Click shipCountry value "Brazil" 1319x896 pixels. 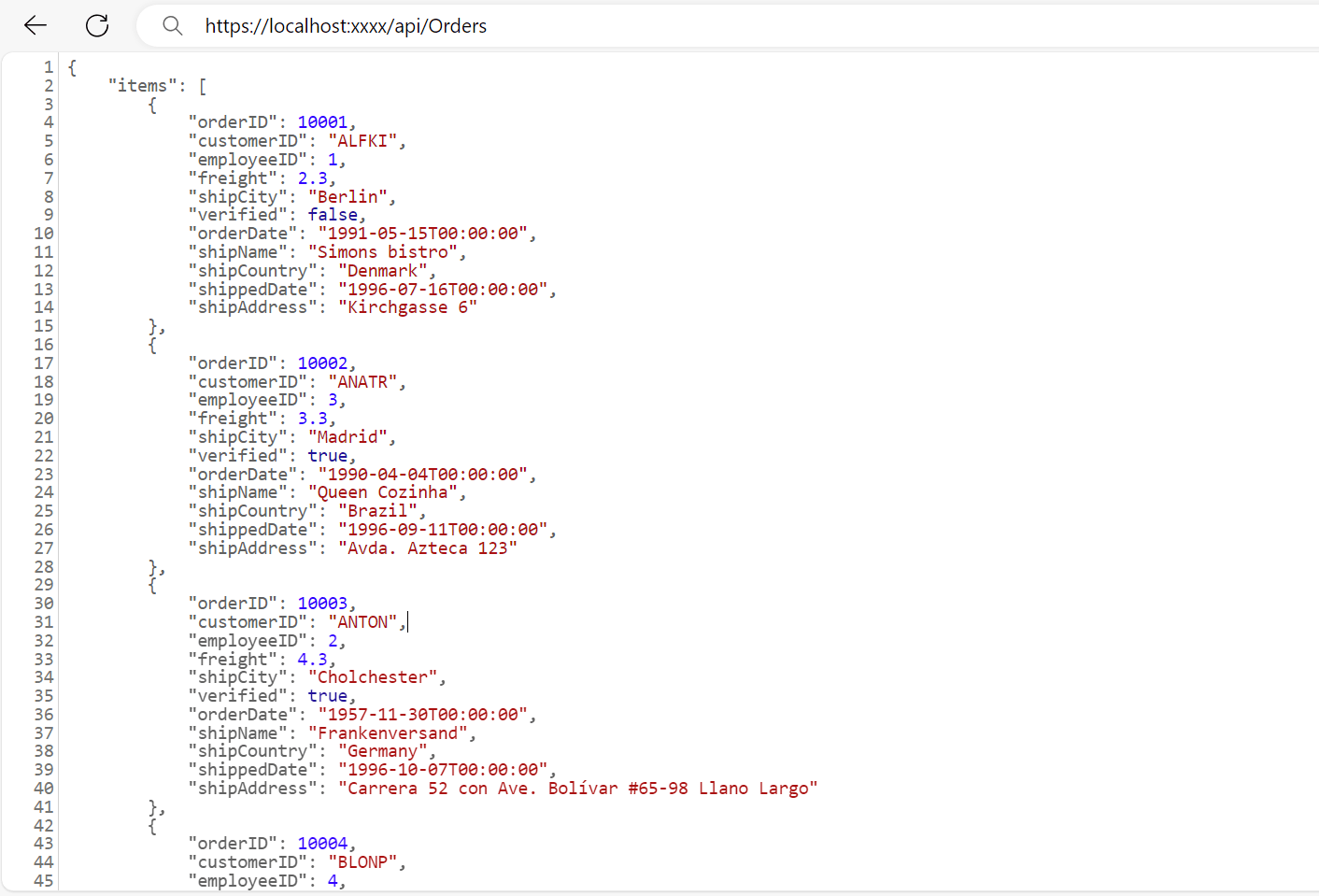377,511
